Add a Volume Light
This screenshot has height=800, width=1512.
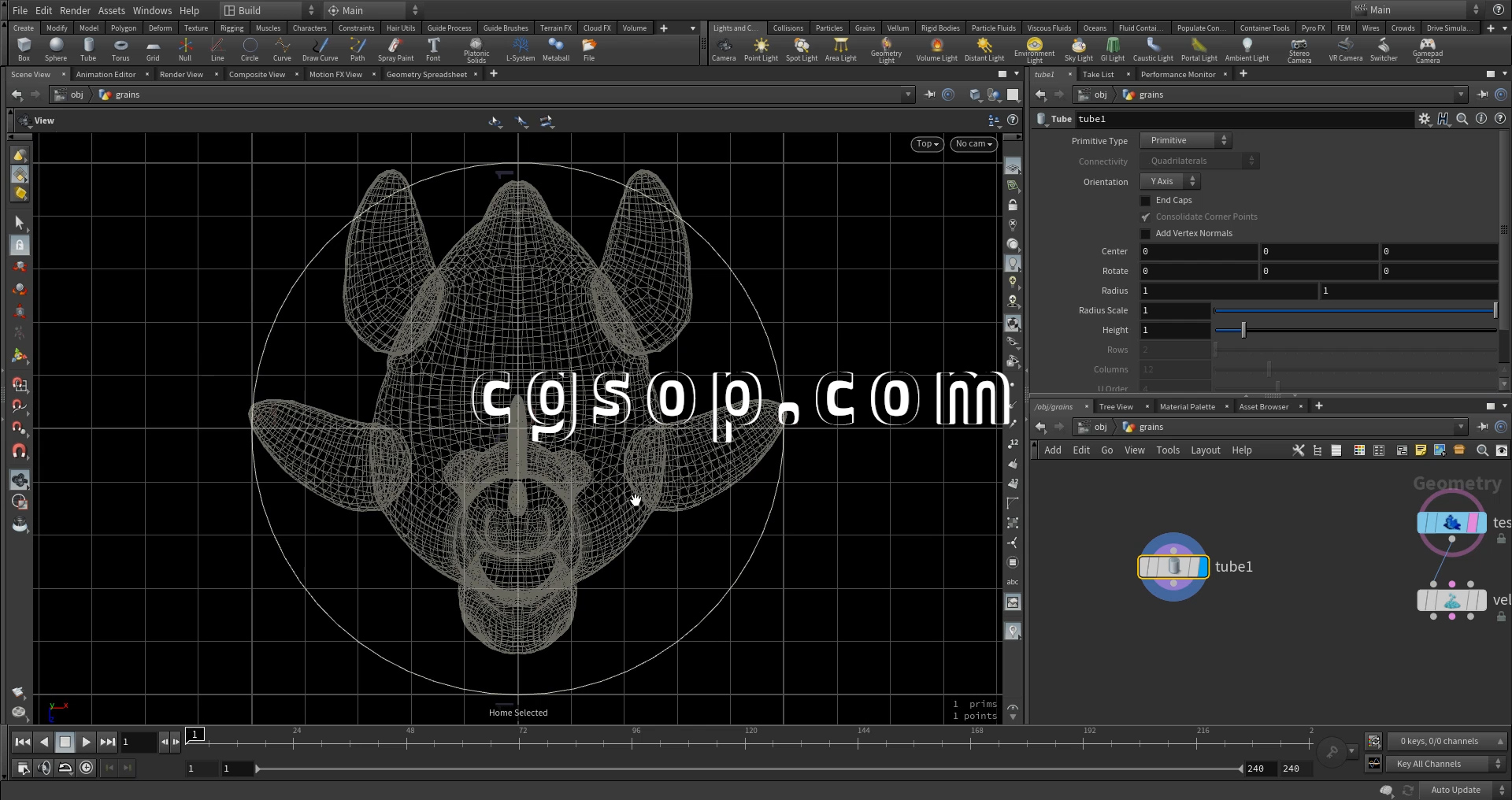(936, 50)
